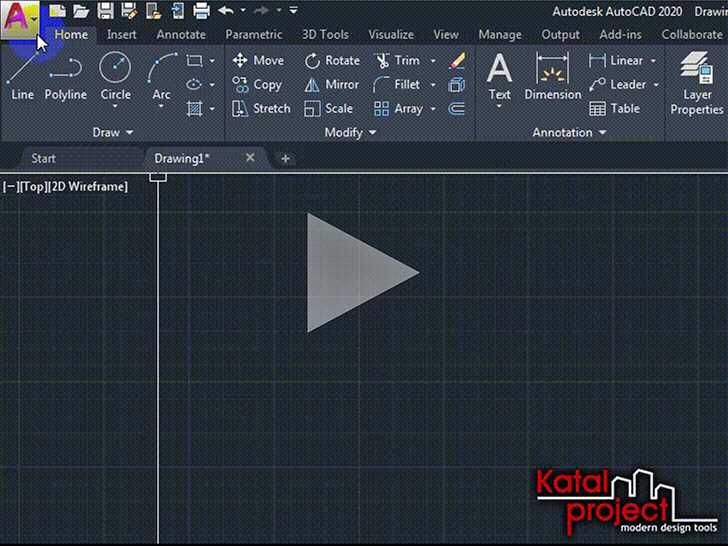Insert Text with the large A icon
Viewport: 728px width, 546px height.
pyautogui.click(x=500, y=75)
